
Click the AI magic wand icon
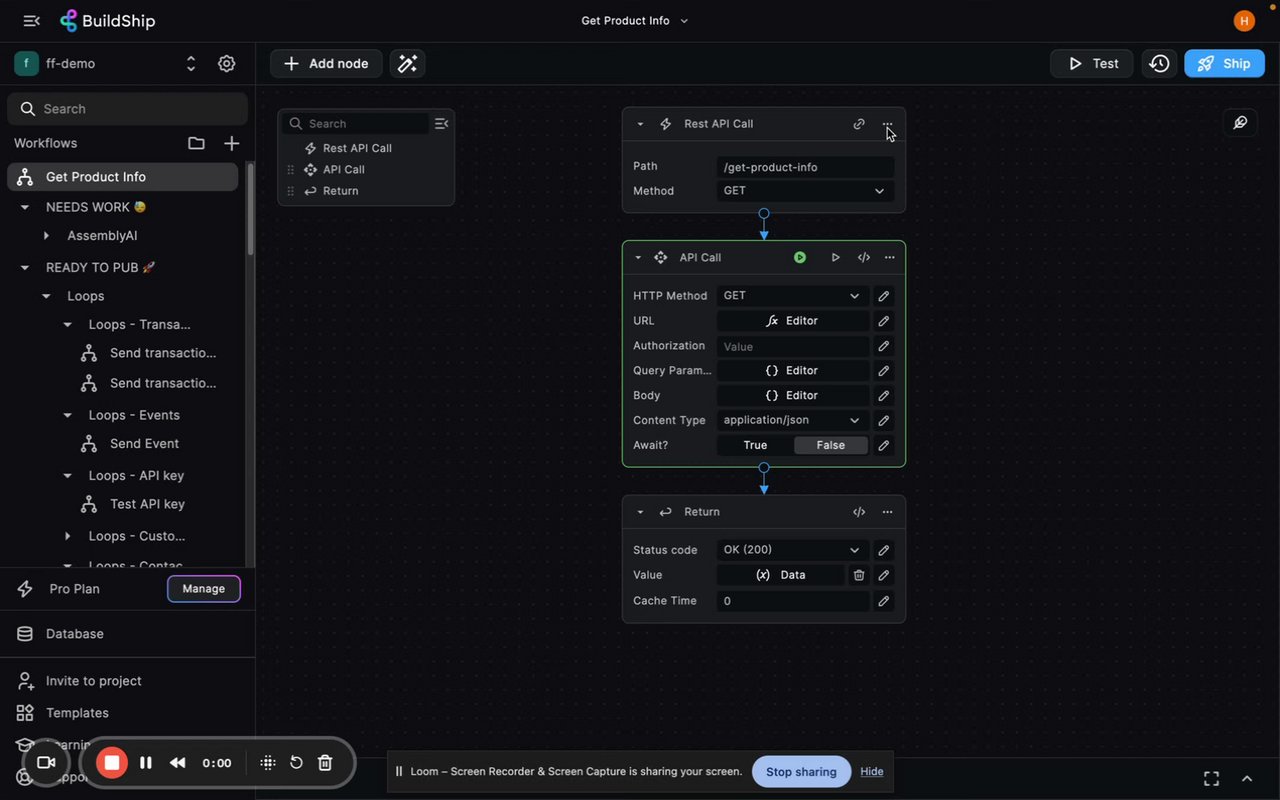(407, 64)
